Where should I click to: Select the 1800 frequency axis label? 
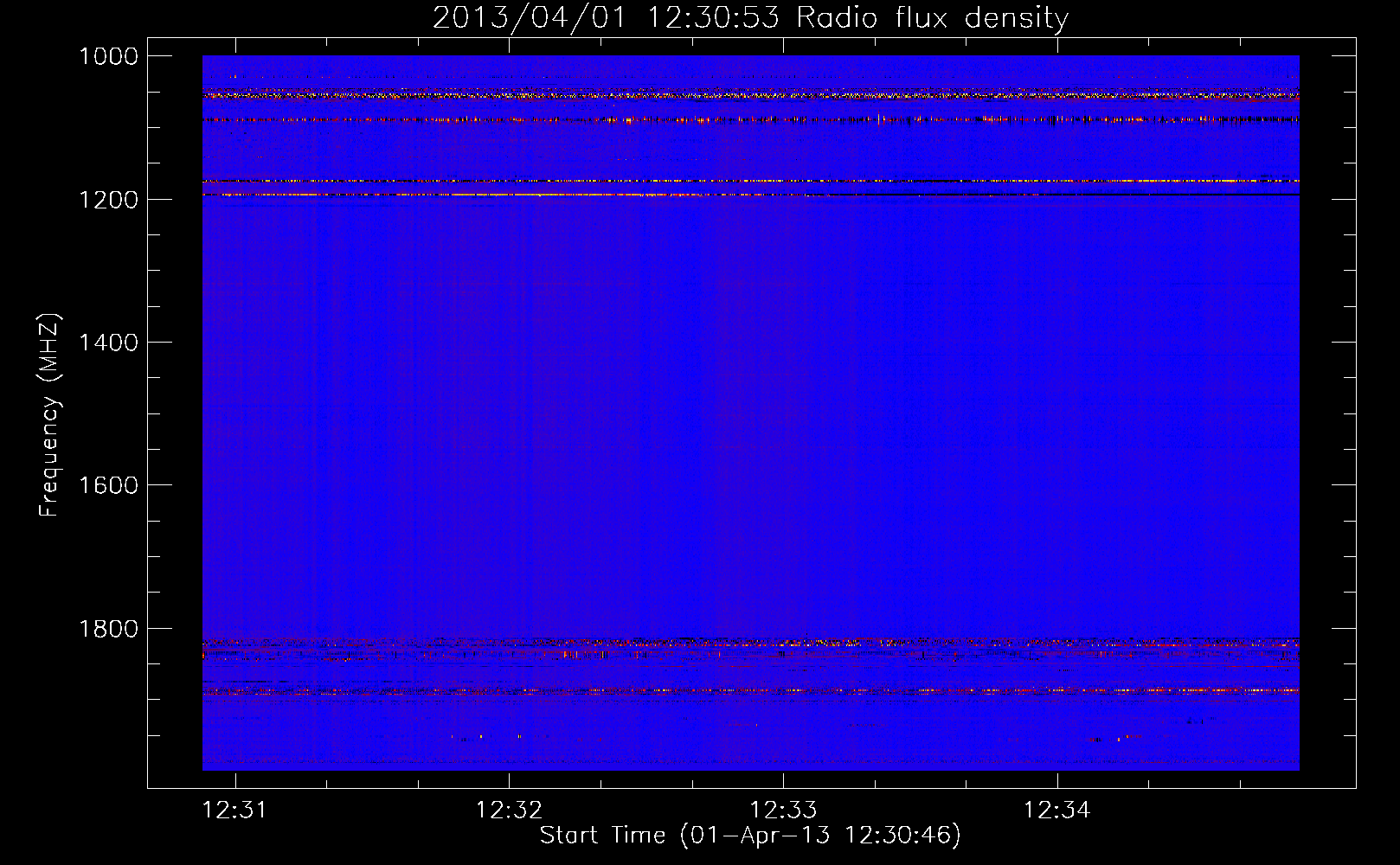coord(108,629)
